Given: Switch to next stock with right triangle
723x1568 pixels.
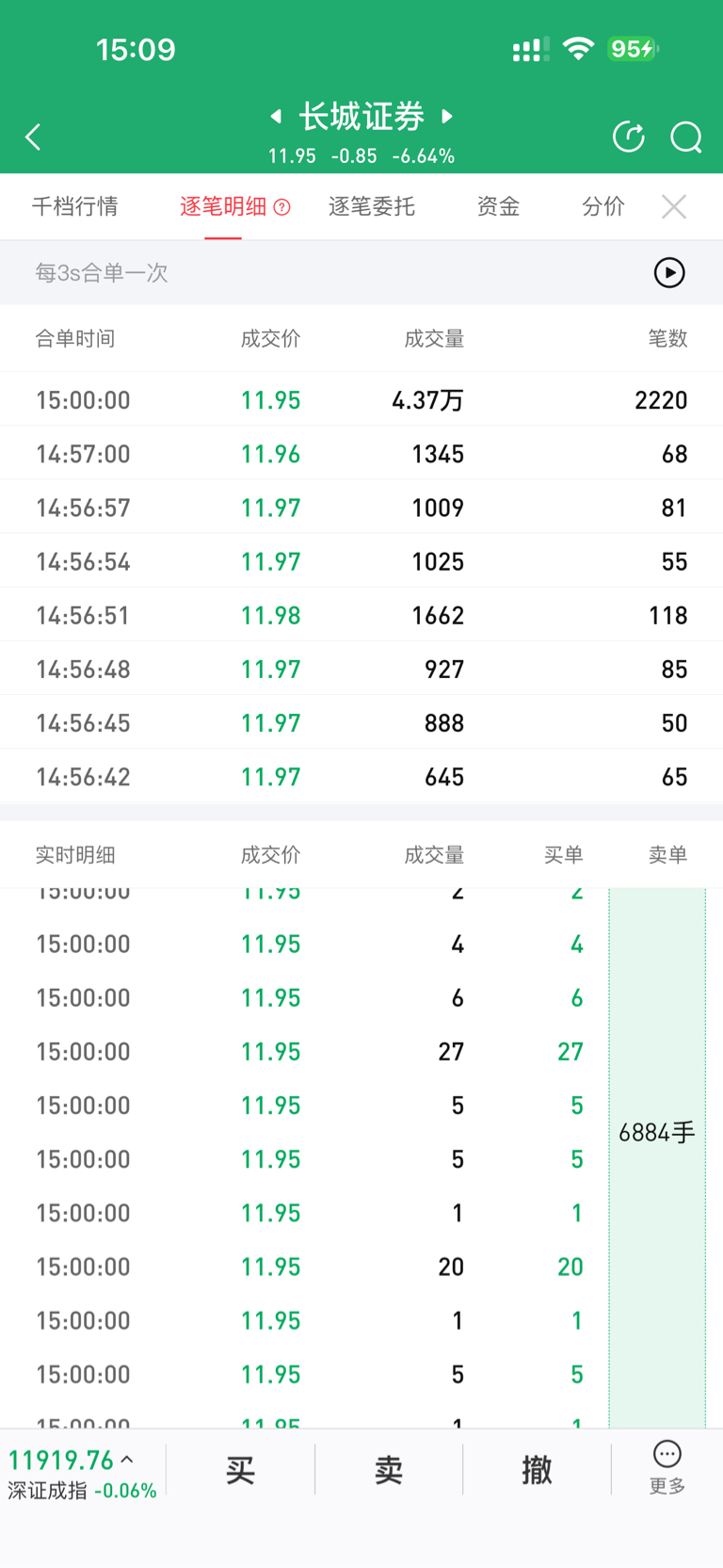Looking at the screenshot, I should pos(448,116).
